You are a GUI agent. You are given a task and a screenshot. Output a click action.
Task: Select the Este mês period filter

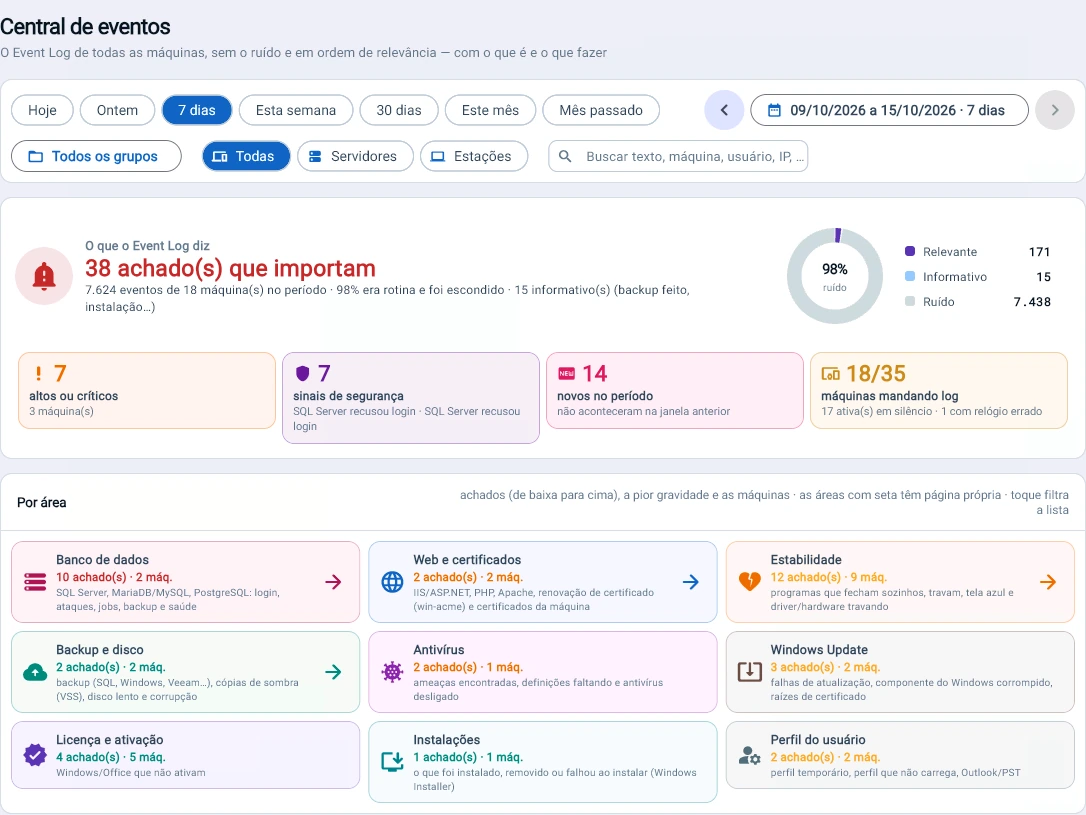tap(490, 110)
